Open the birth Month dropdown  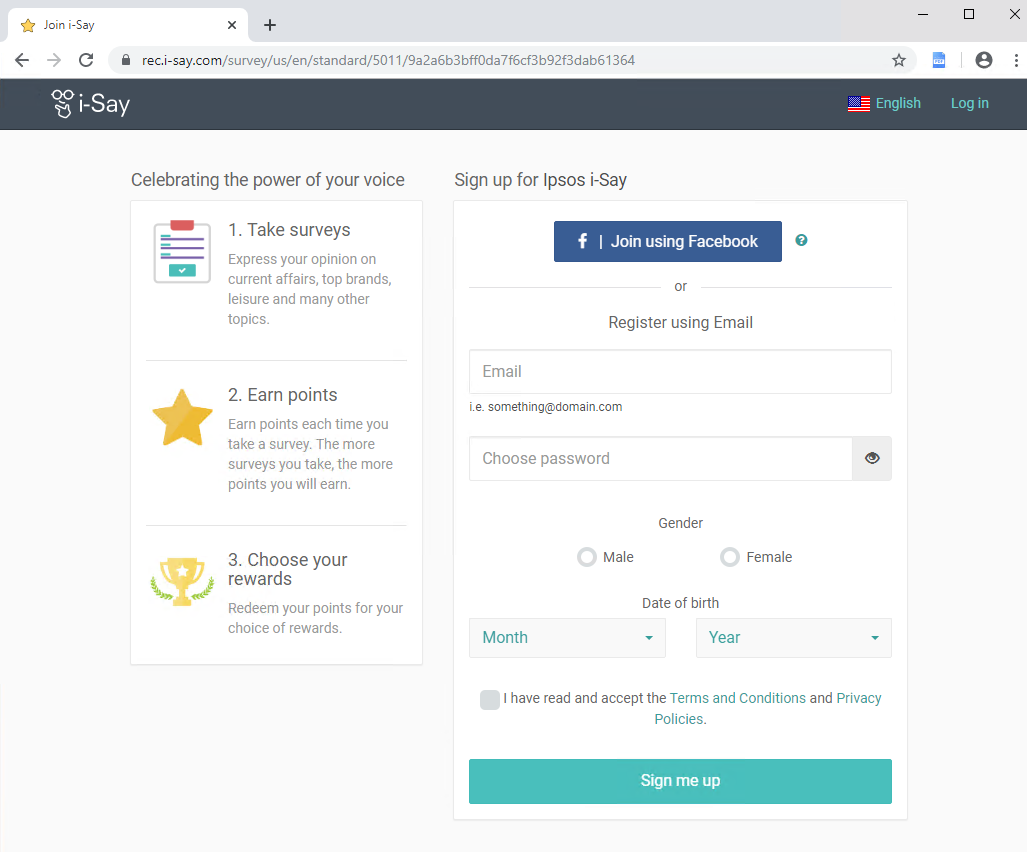tap(566, 637)
